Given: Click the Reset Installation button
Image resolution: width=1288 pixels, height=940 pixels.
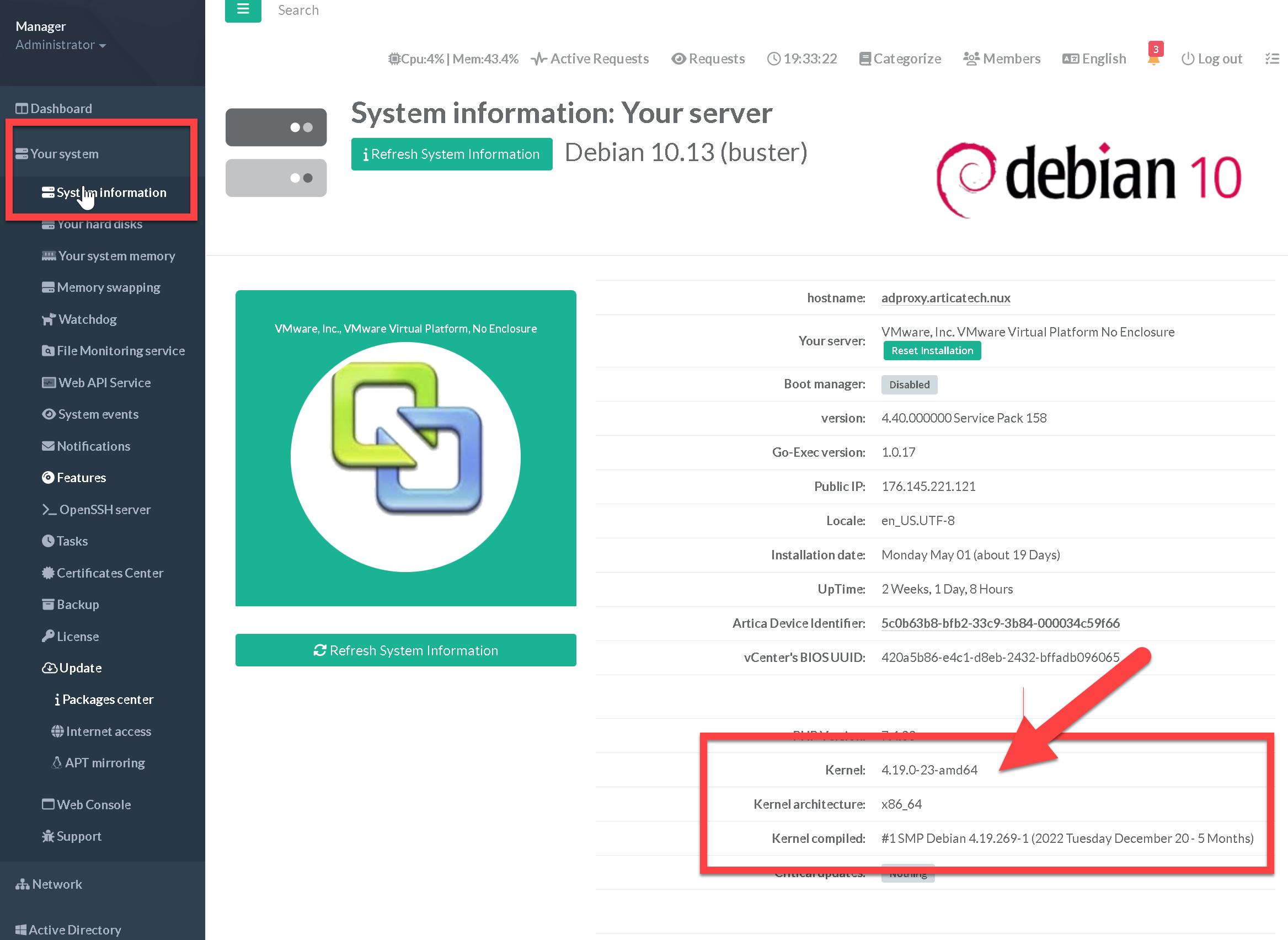Looking at the screenshot, I should click(x=932, y=350).
